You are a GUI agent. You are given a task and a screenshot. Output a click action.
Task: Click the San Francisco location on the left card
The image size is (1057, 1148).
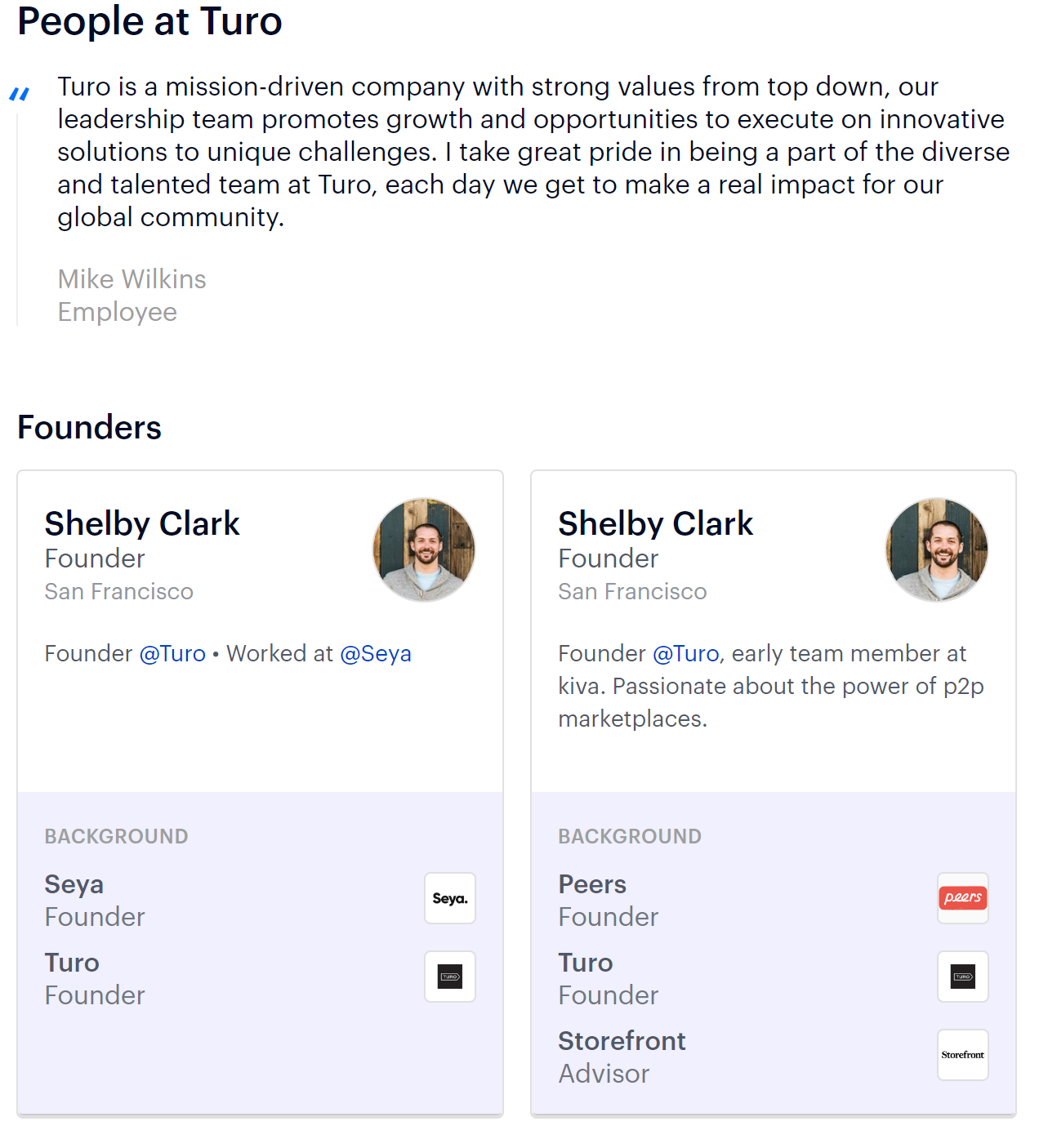pyautogui.click(x=118, y=592)
